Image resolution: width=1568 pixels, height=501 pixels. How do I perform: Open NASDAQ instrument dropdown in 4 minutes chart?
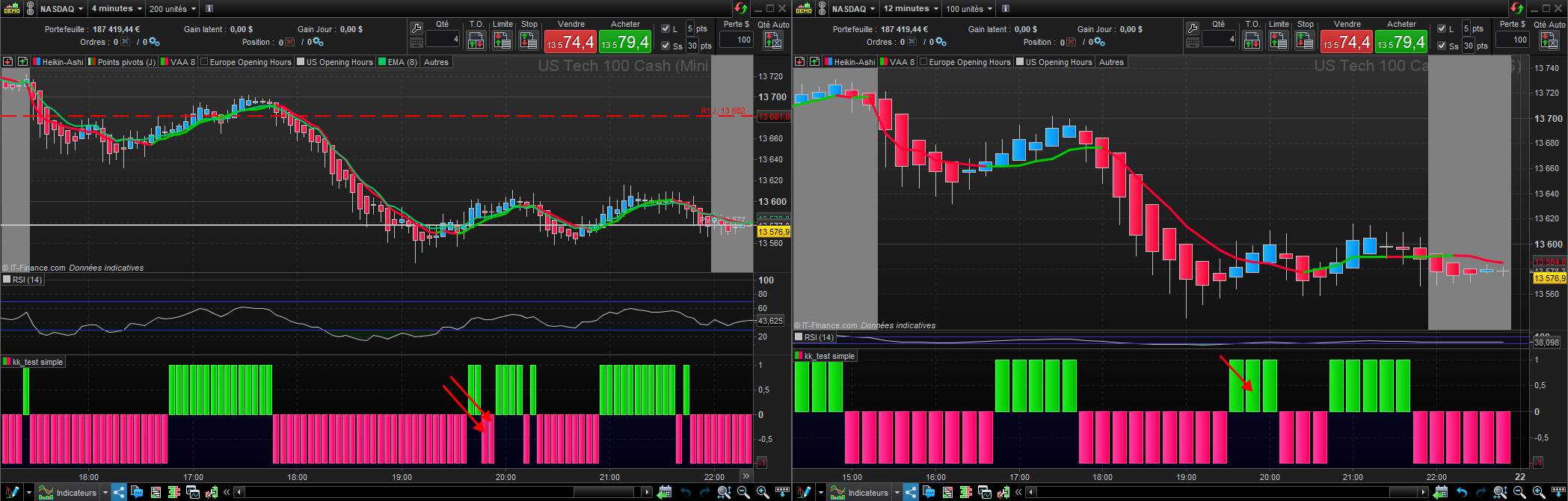62,9
